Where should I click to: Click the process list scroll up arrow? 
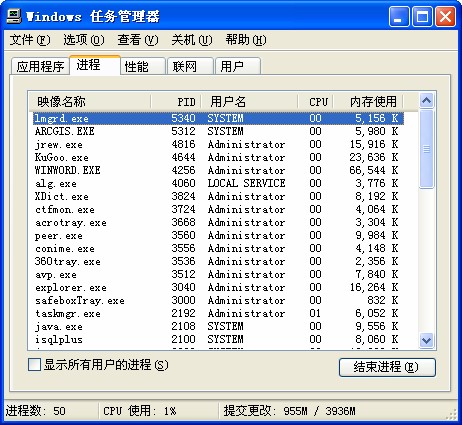point(427,100)
